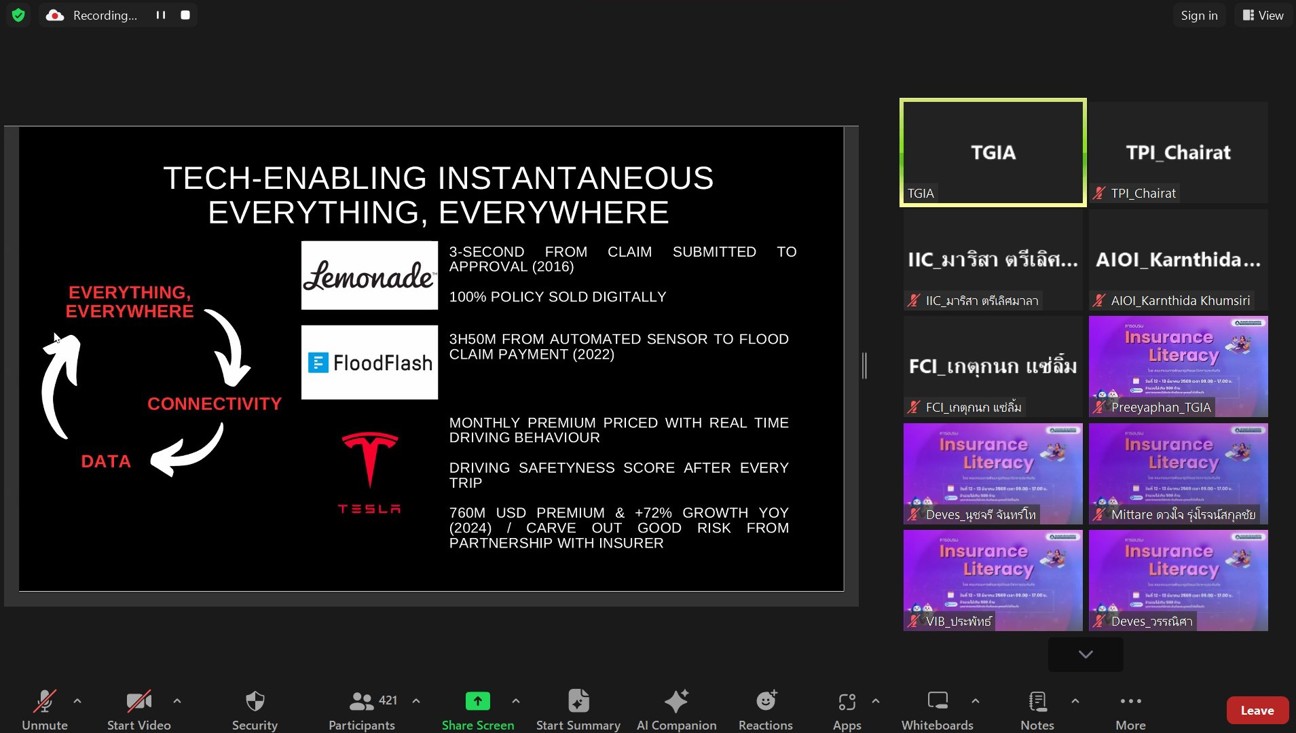This screenshot has width=1296, height=733.
Task: Click the slide title 'TECH-ENABLING INSTANTANEOUS'
Action: [438, 178]
